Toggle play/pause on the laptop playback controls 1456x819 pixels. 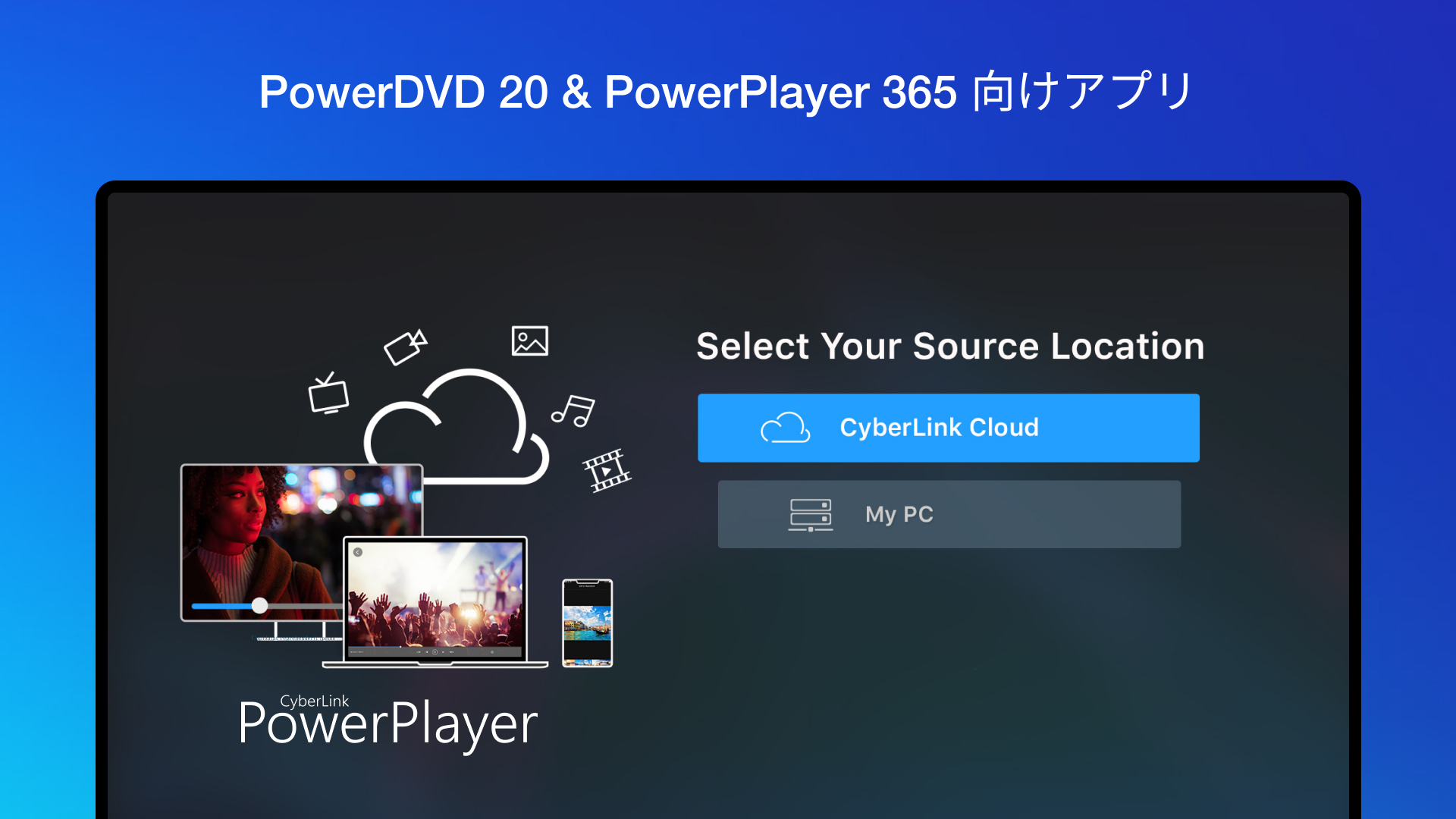(435, 652)
